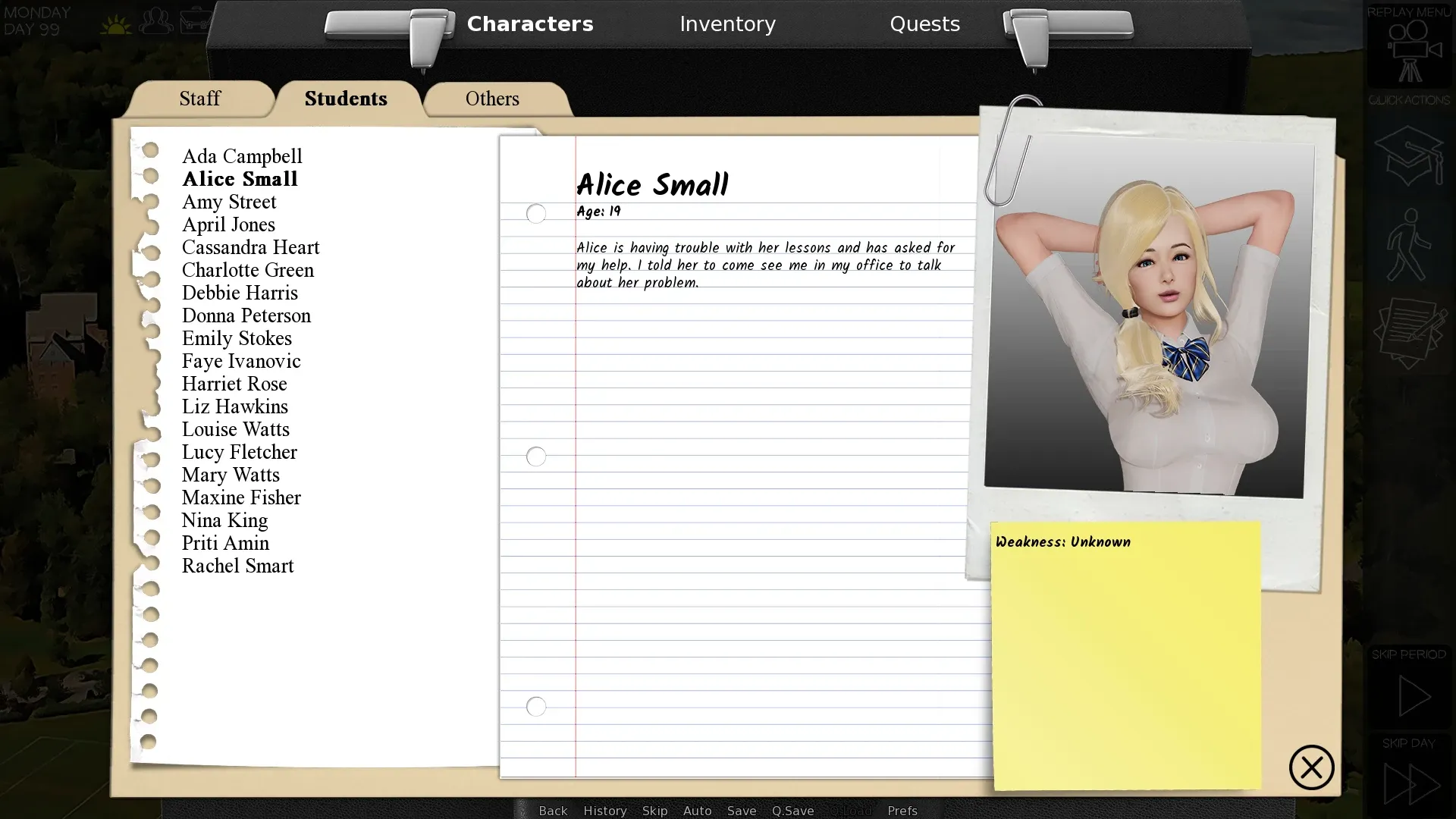Click Back in the bottom bar
Screen dimensions: 1456x819
coord(553,811)
